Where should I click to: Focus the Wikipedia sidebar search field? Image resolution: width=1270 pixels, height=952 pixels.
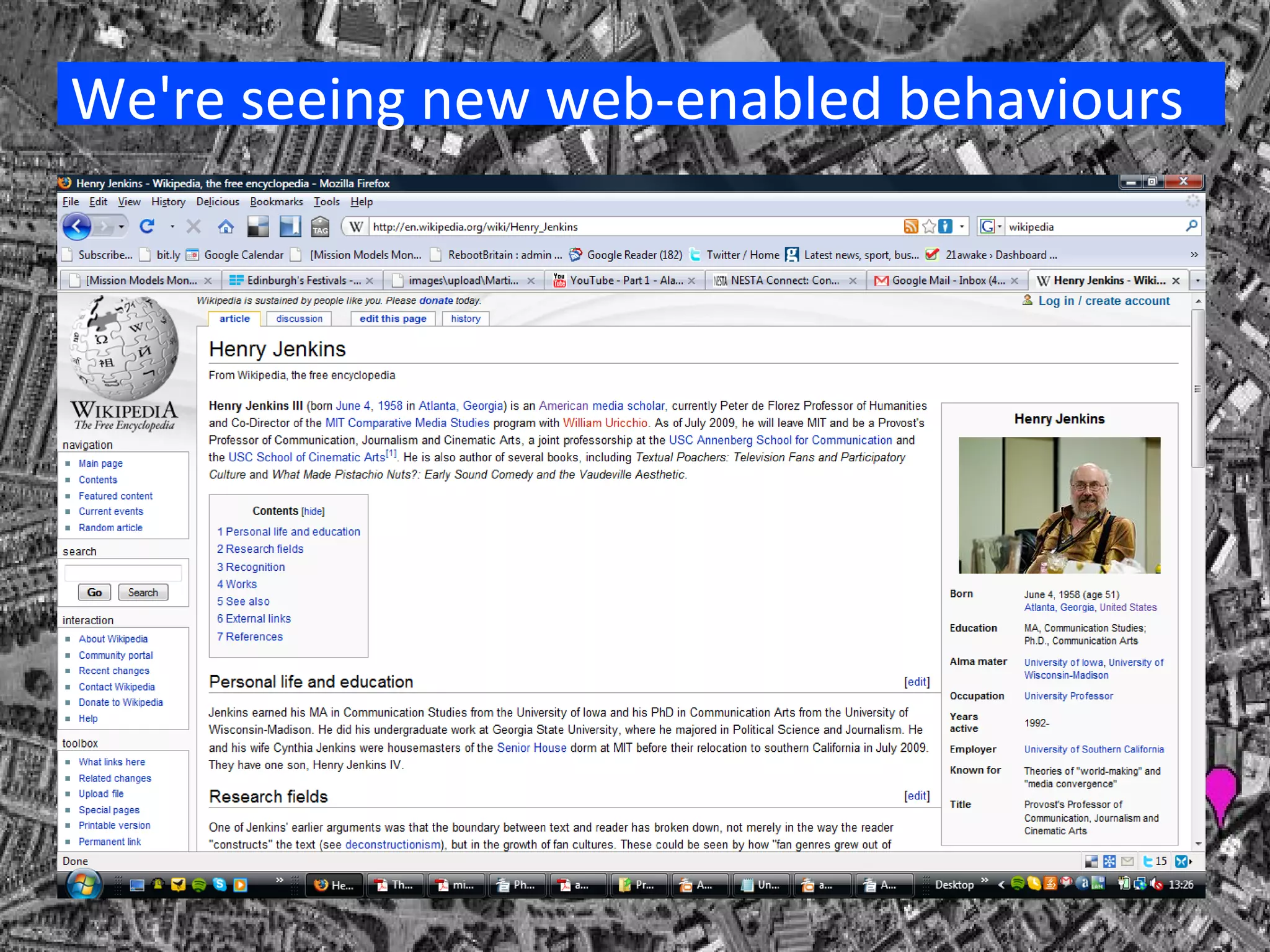123,573
